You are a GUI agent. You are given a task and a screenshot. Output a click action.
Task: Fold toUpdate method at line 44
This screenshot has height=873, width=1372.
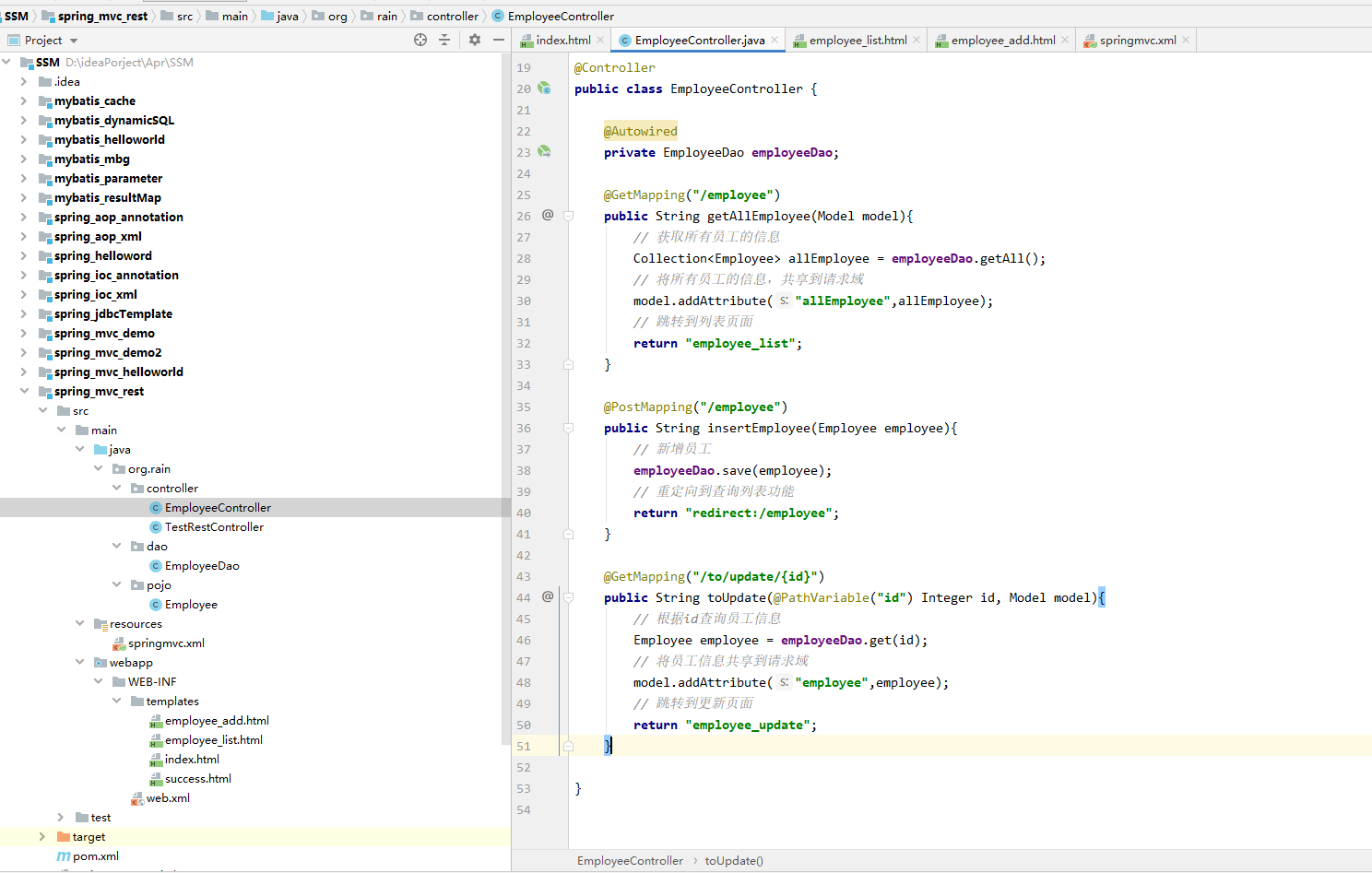click(x=569, y=597)
